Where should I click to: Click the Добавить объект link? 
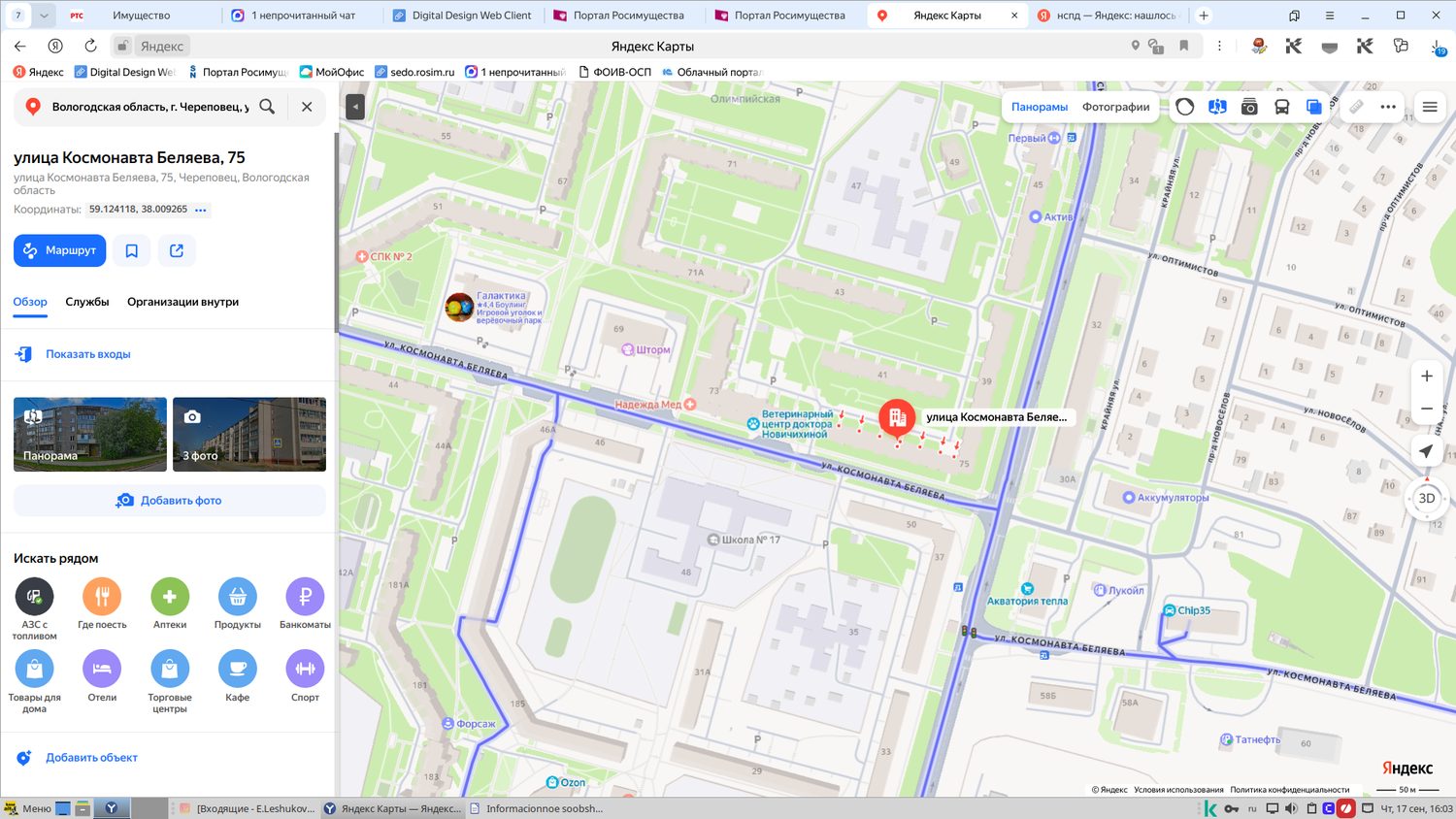(x=91, y=758)
